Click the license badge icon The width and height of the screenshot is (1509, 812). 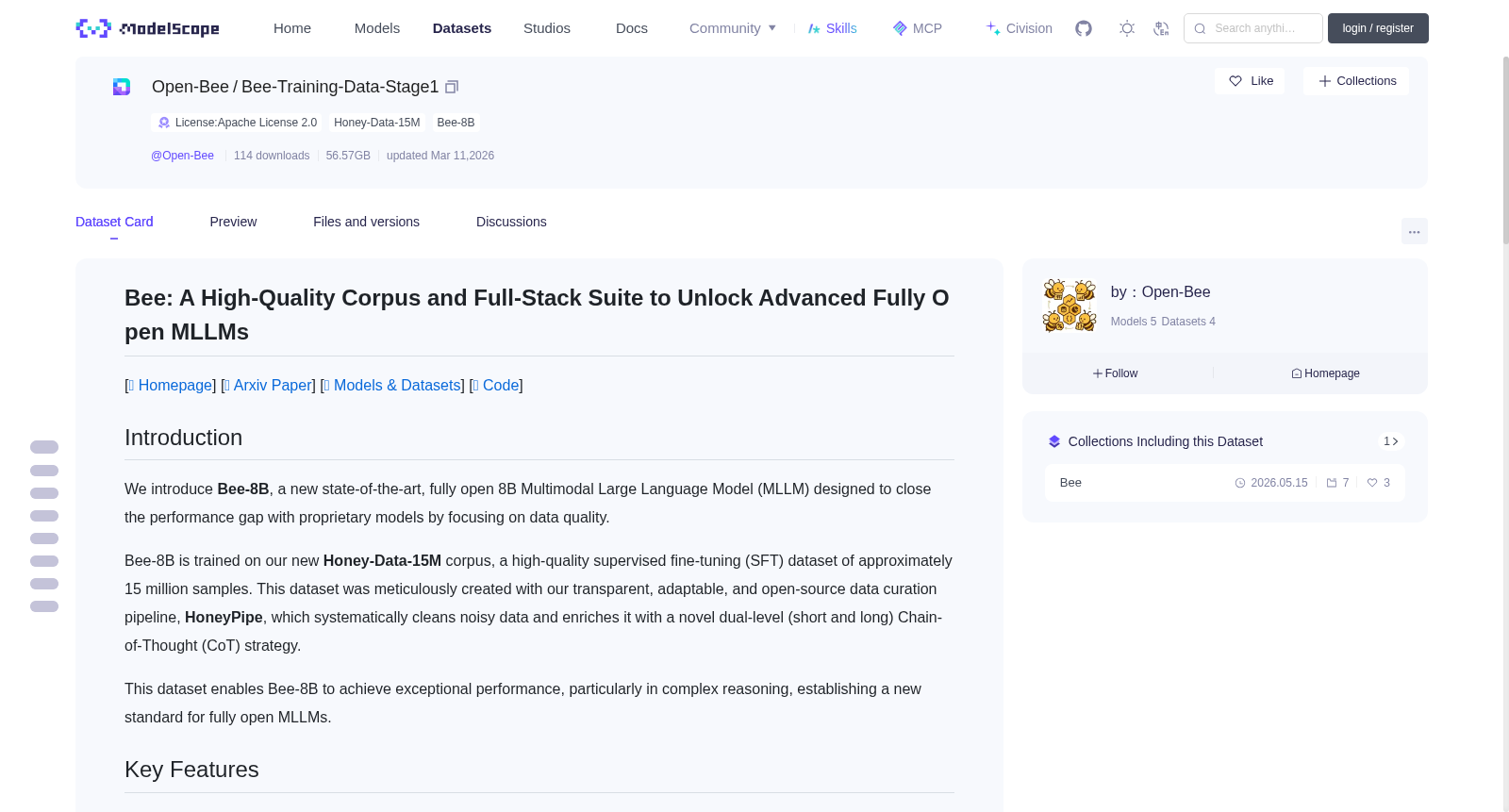pyautogui.click(x=164, y=123)
